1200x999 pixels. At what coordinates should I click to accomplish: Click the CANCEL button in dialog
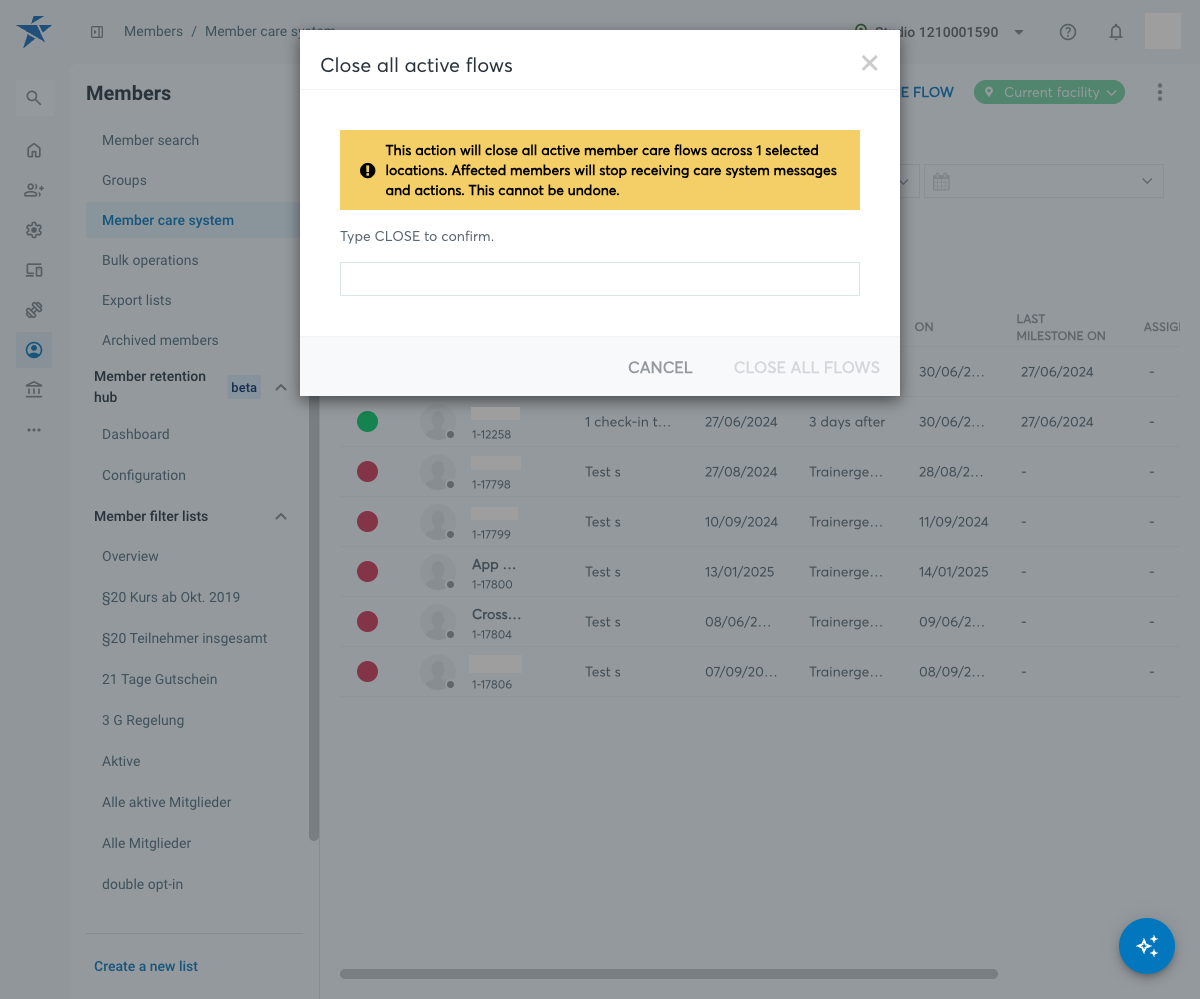click(x=660, y=367)
